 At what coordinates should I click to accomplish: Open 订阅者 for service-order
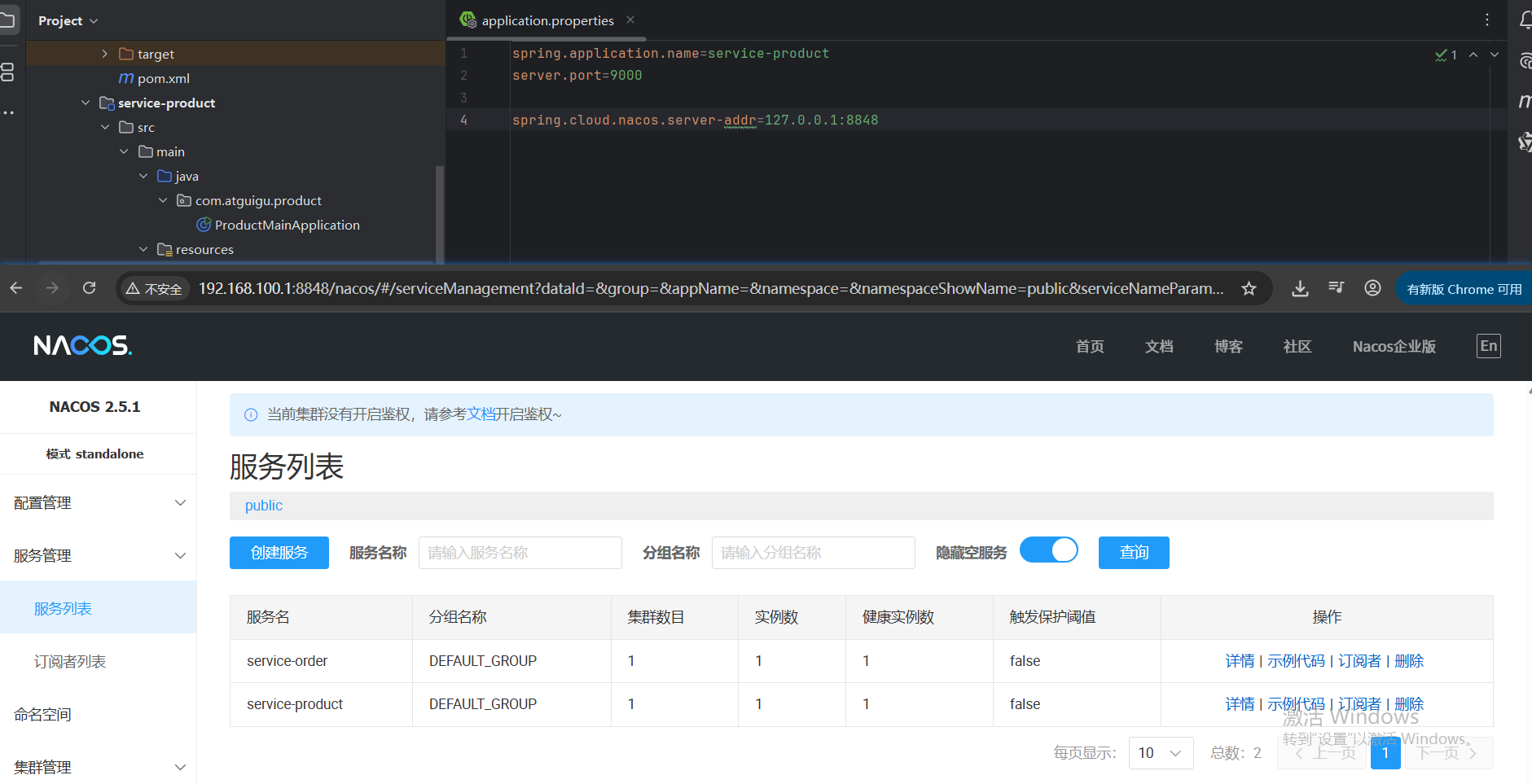[x=1359, y=661]
